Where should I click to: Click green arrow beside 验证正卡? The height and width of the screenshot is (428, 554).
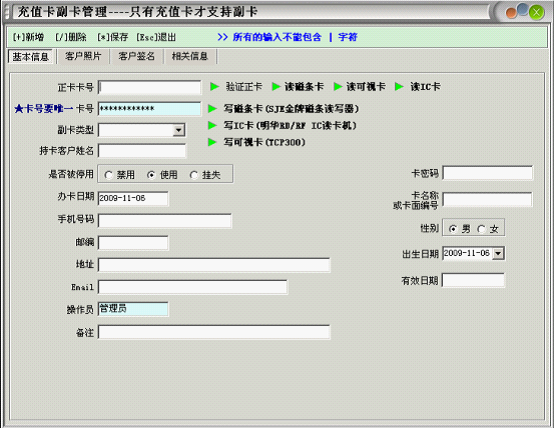pyautogui.click(x=214, y=86)
